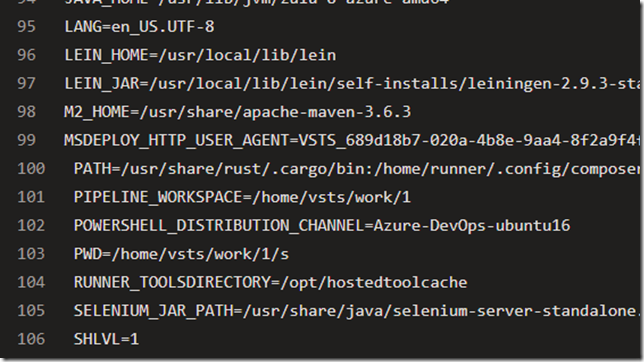
Task: Click line number 95
Action: (x=27, y=27)
